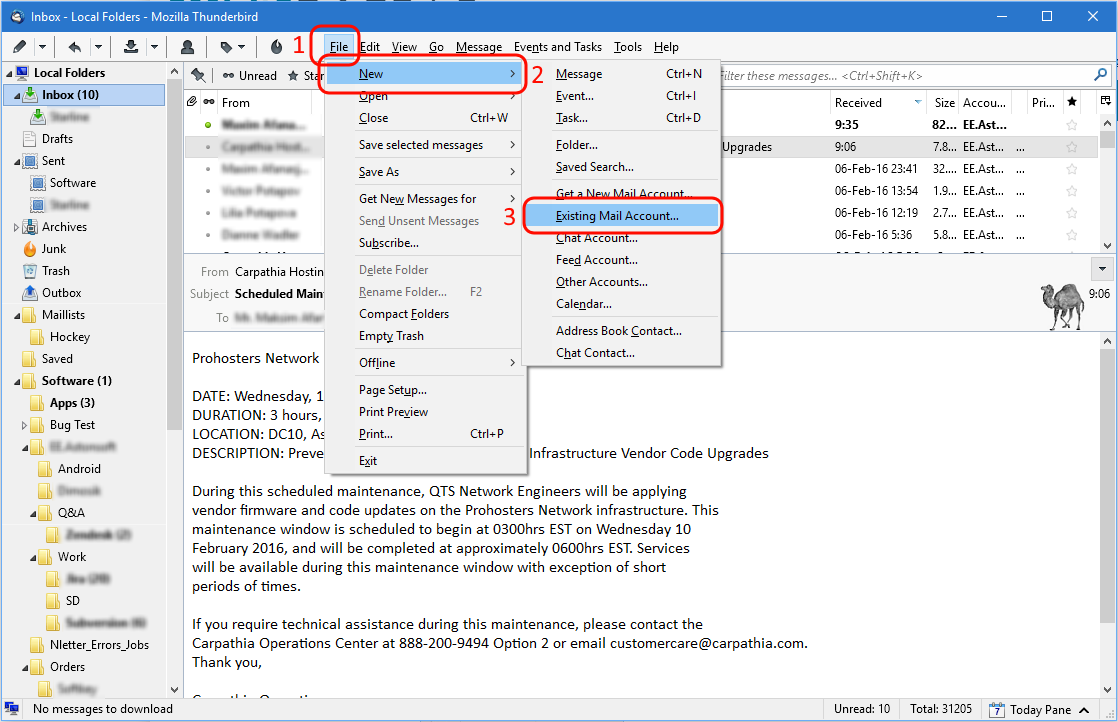Click the sender camel avatar image

[x=1063, y=306]
